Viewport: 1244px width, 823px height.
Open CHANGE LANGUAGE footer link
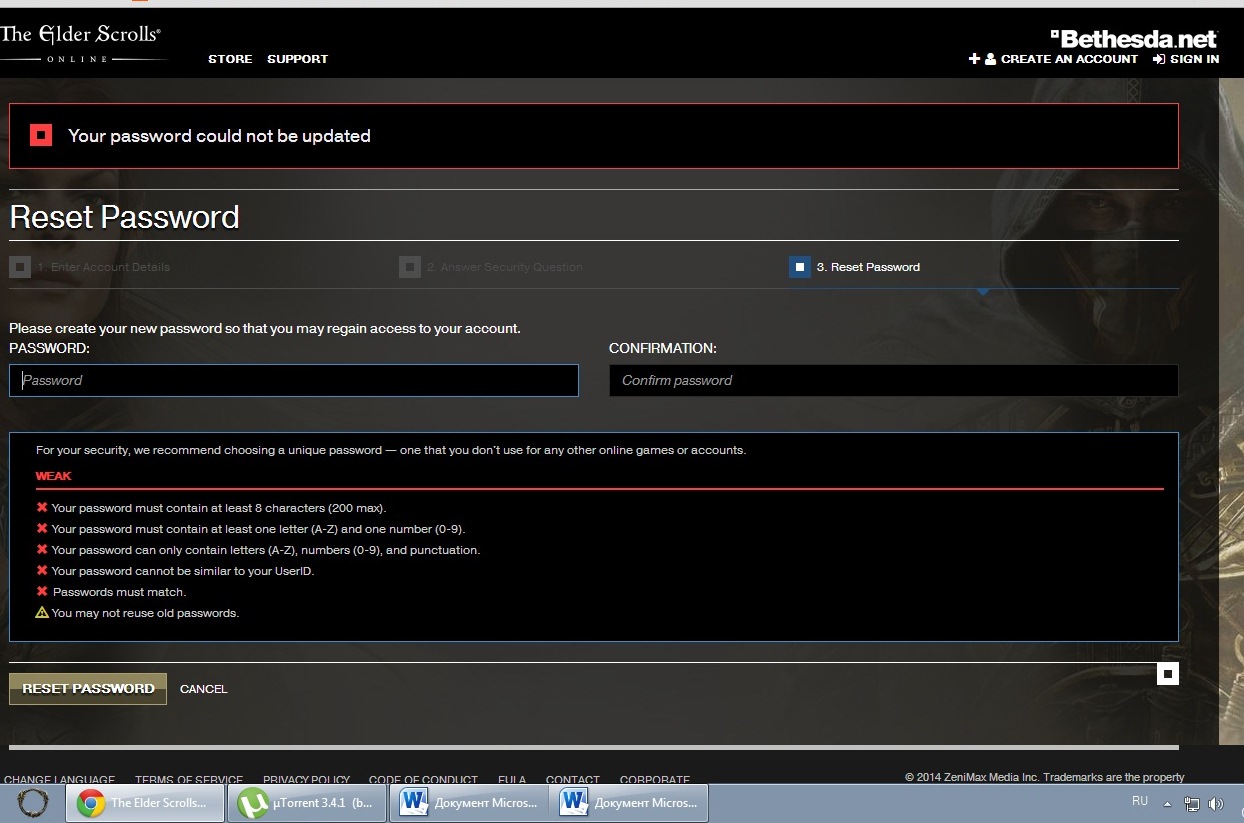(x=60, y=780)
